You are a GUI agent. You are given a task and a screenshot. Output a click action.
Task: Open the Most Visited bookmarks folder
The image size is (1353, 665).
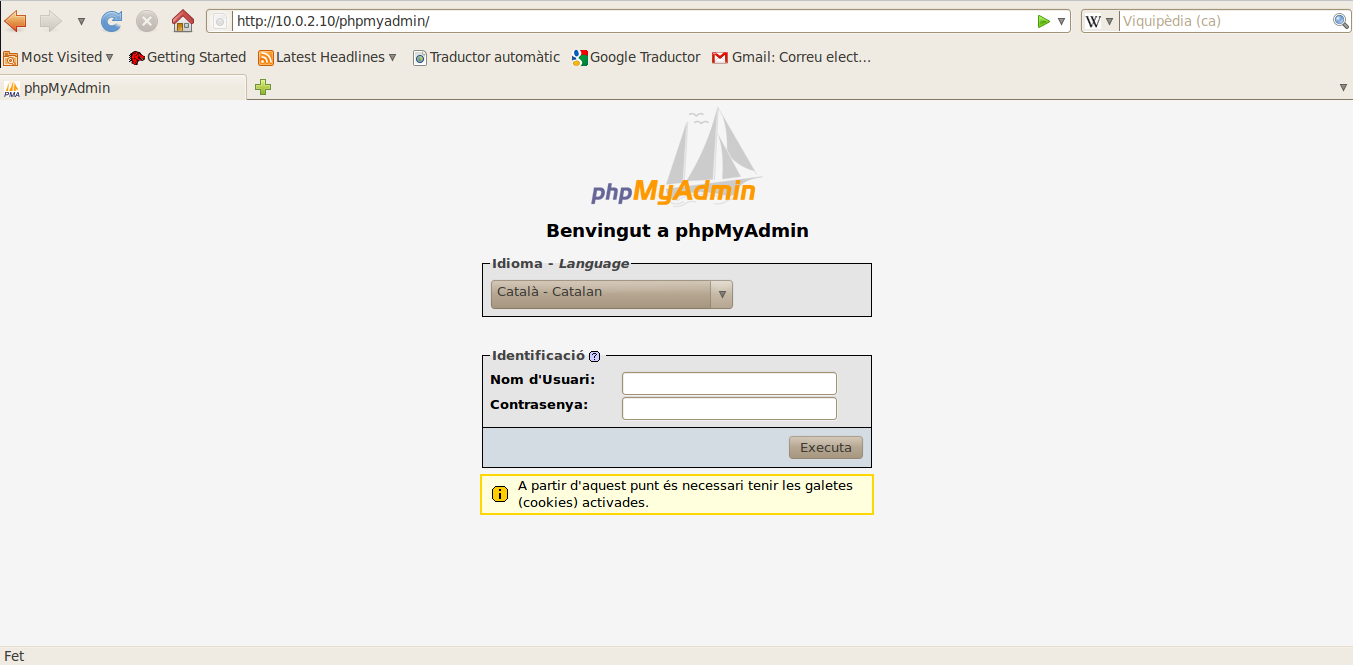pyautogui.click(x=59, y=57)
